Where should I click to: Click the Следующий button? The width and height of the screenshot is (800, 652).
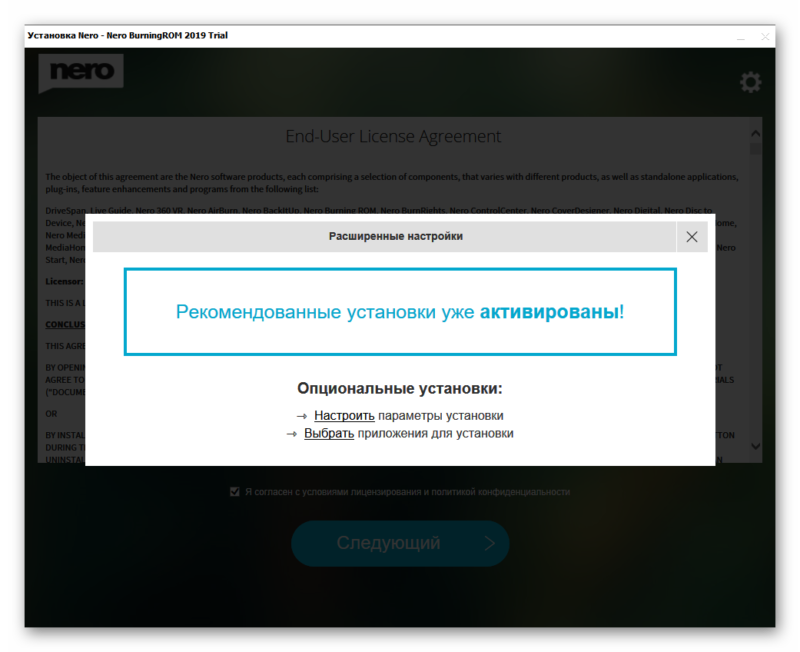(400, 543)
